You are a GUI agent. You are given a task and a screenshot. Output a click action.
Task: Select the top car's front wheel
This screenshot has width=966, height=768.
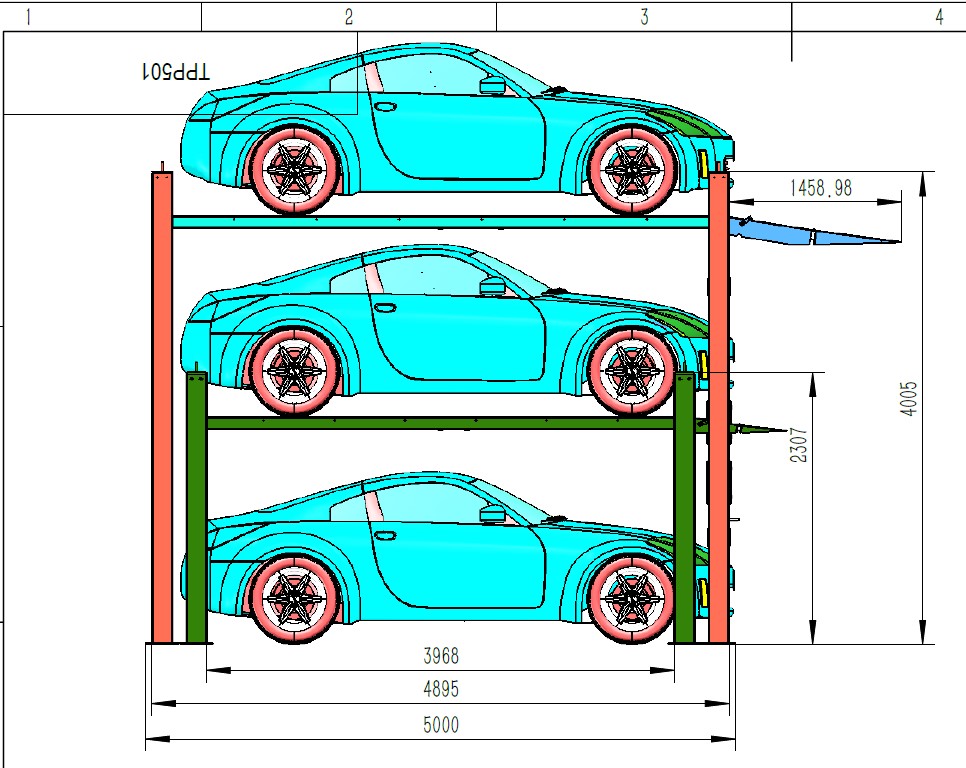click(632, 168)
